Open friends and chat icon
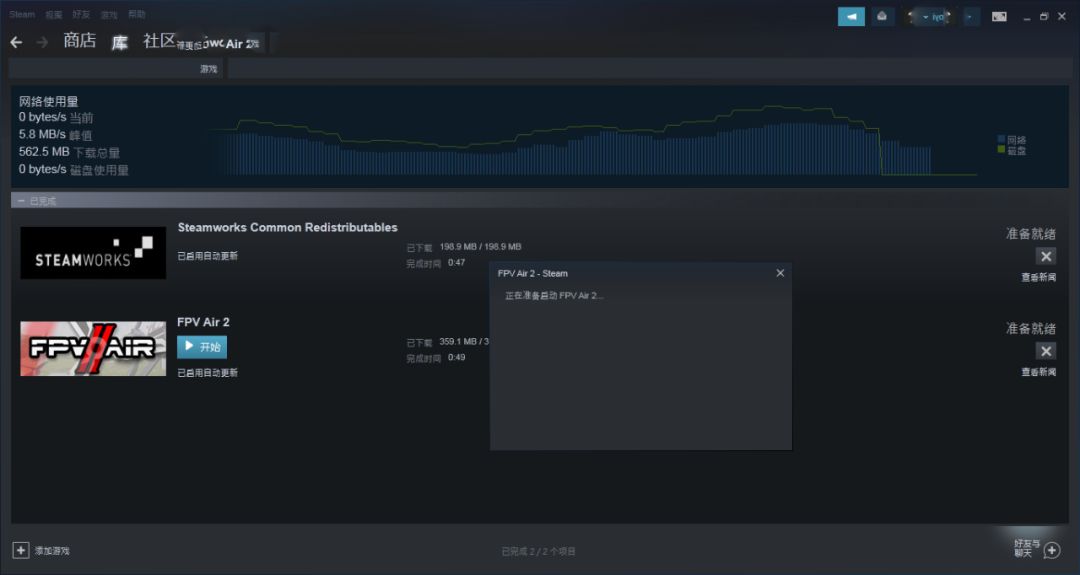Image resolution: width=1080 pixels, height=575 pixels. tap(1051, 550)
